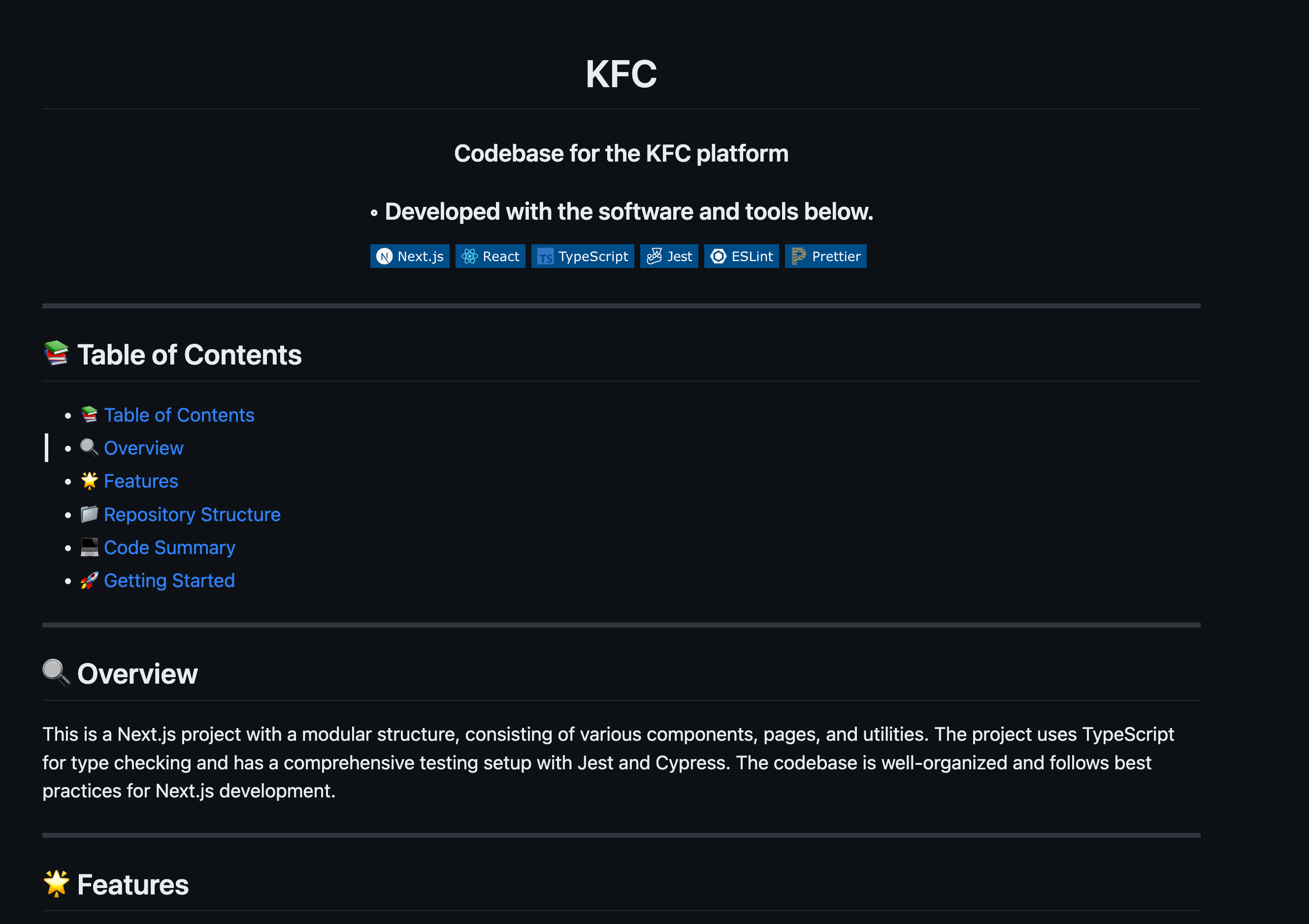Follow the Getting Started link
This screenshot has height=924, width=1309.
point(169,580)
